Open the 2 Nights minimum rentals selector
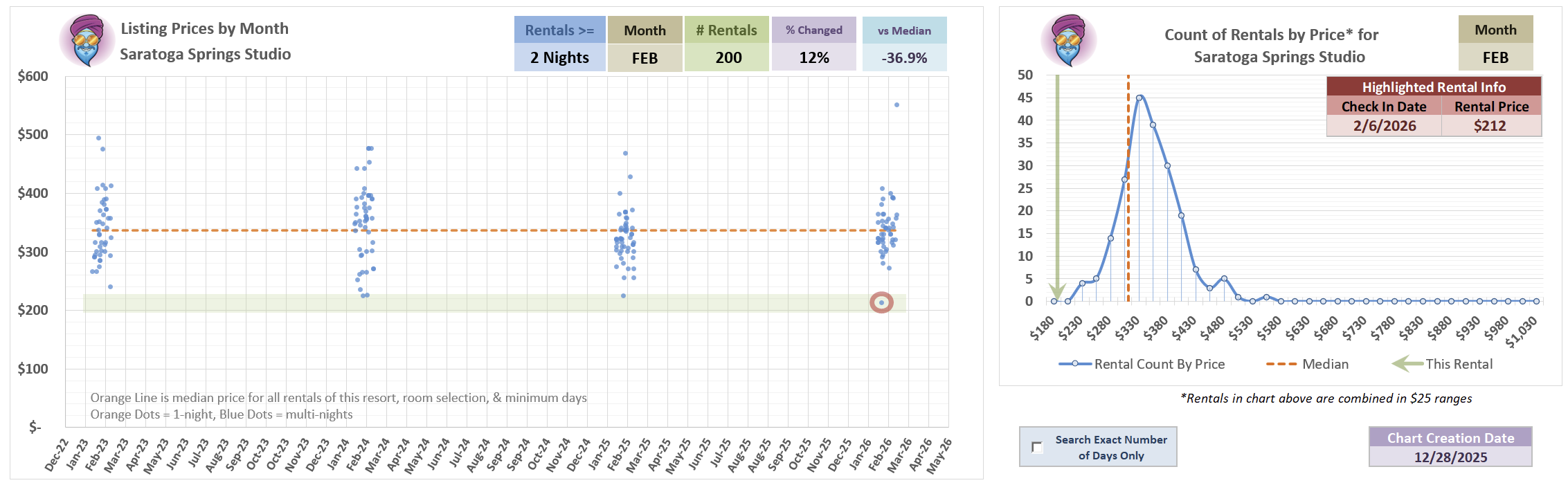Image resolution: width=1568 pixels, height=485 pixels. tap(559, 58)
